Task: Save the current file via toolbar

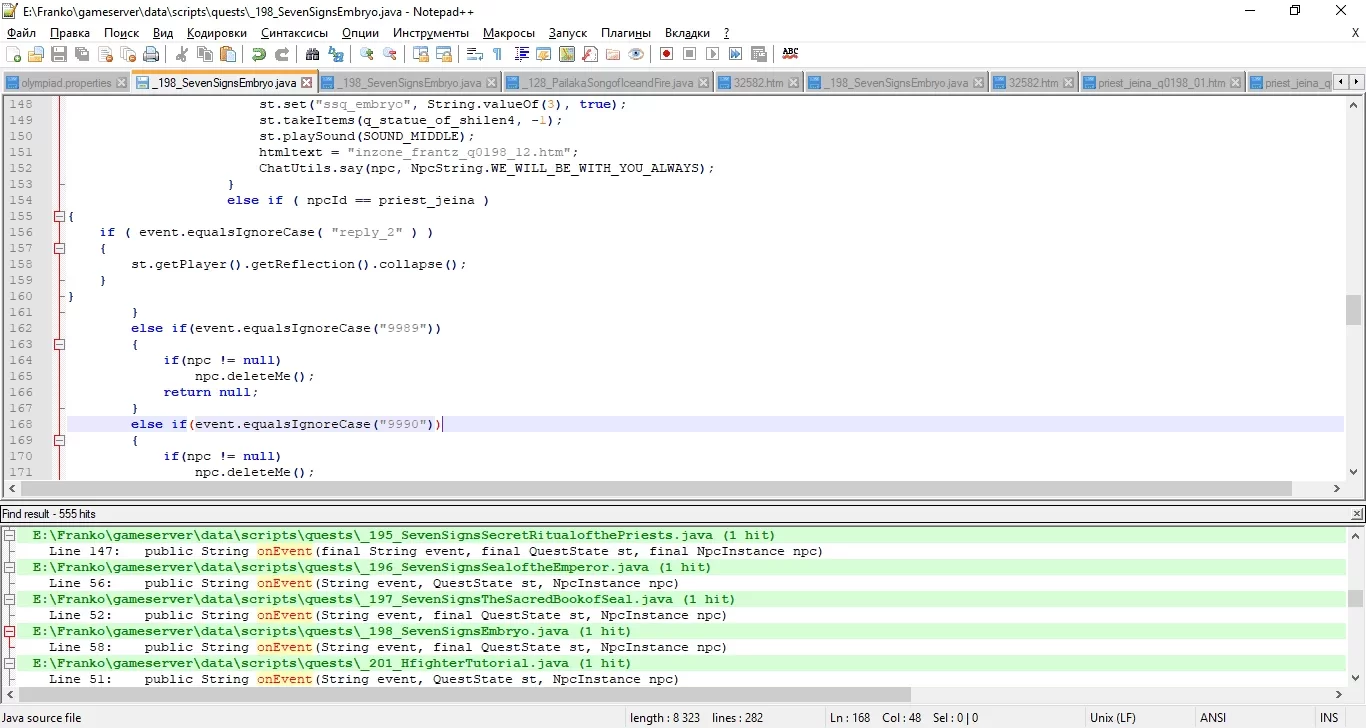Action: [x=59, y=54]
